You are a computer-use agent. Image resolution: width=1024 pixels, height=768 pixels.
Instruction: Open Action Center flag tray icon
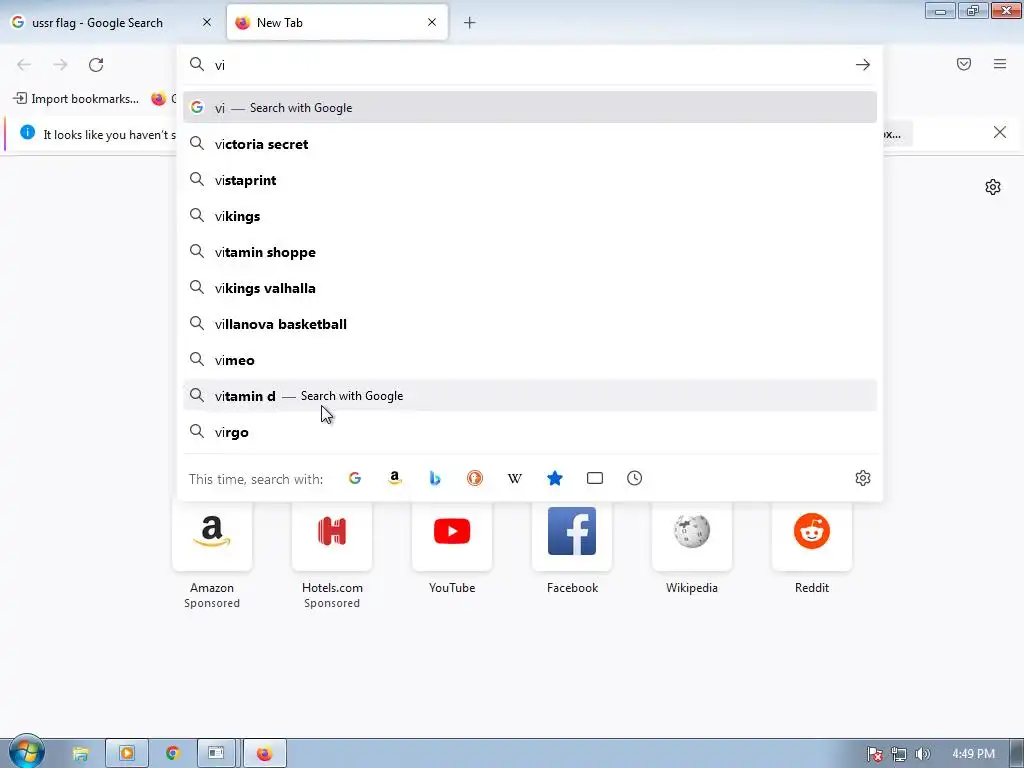pyautogui.click(x=874, y=754)
